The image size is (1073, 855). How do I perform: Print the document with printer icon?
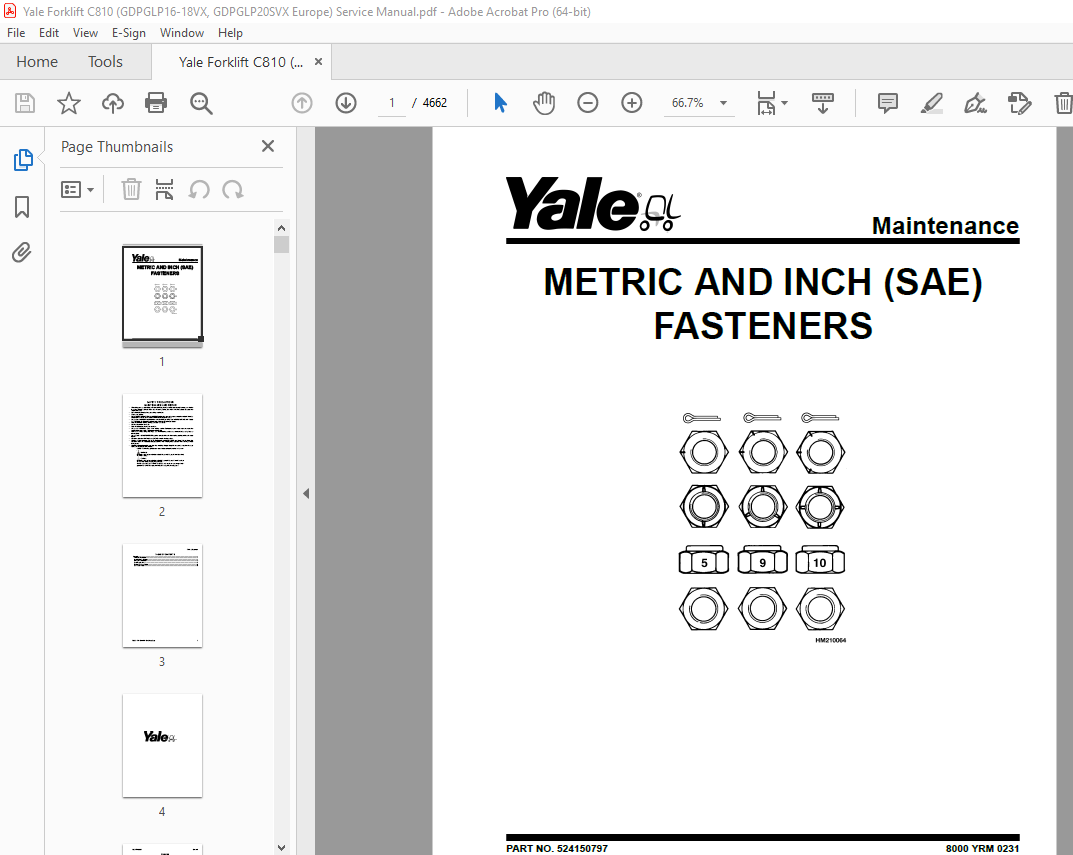pyautogui.click(x=156, y=103)
